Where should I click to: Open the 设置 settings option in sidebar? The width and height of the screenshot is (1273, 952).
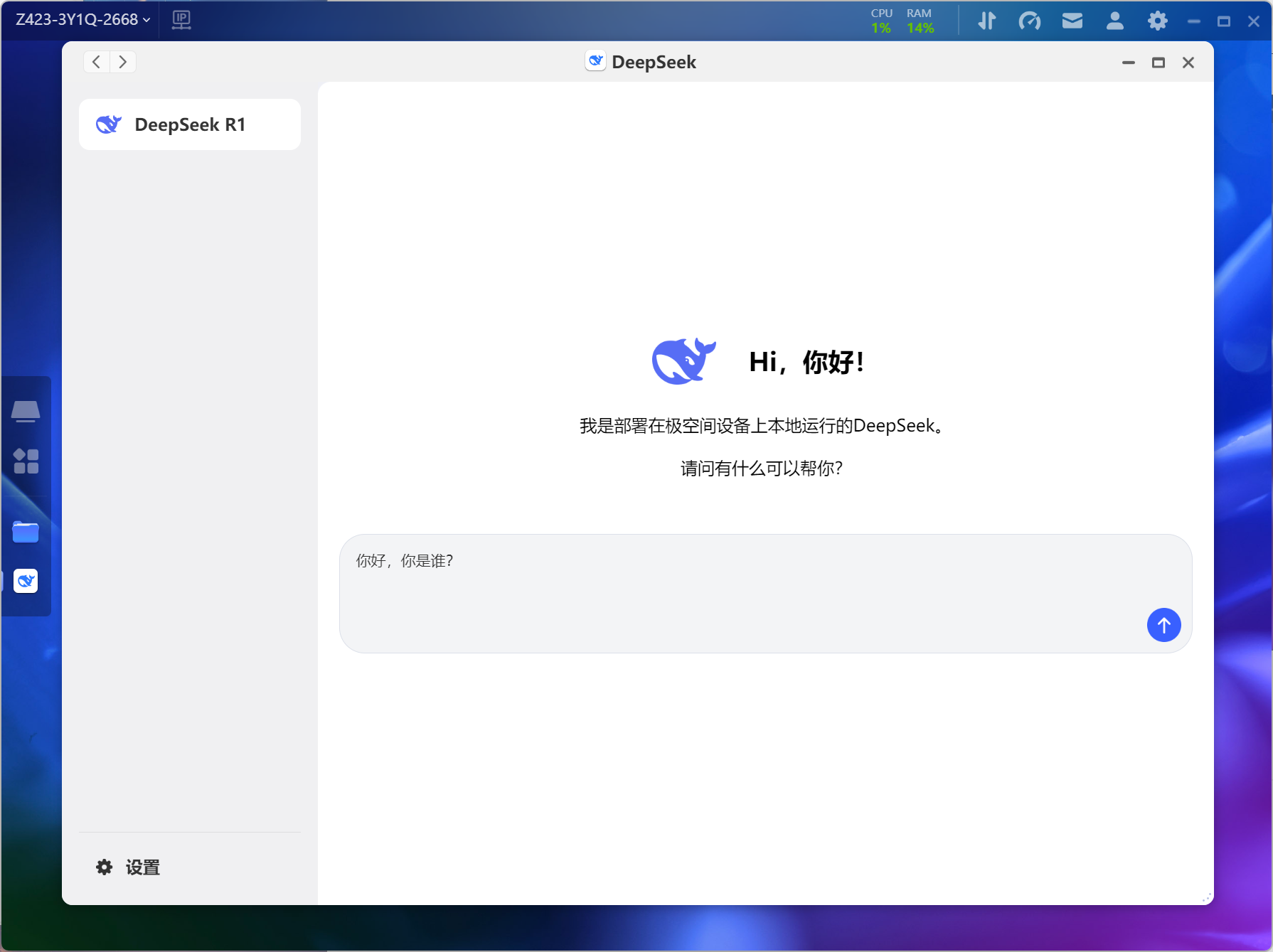(128, 867)
